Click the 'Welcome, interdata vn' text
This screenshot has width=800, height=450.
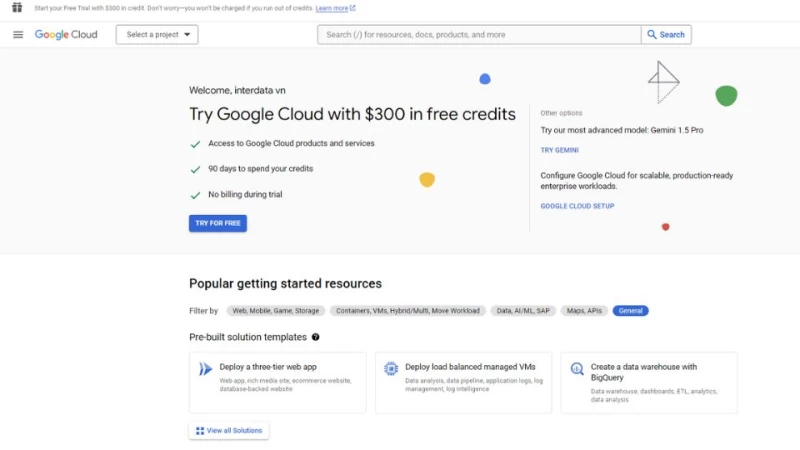click(237, 90)
